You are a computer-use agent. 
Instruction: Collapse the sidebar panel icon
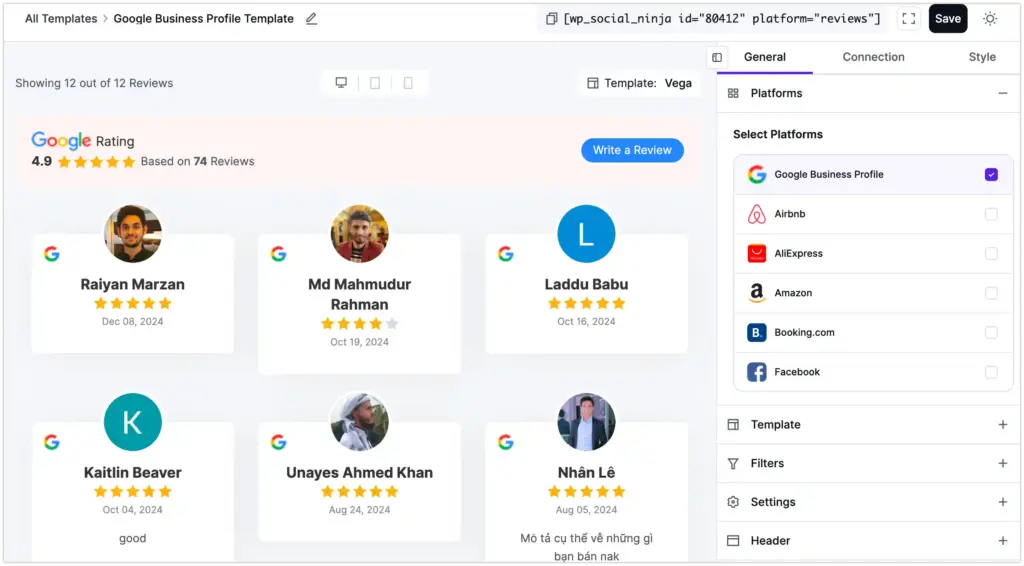point(717,57)
